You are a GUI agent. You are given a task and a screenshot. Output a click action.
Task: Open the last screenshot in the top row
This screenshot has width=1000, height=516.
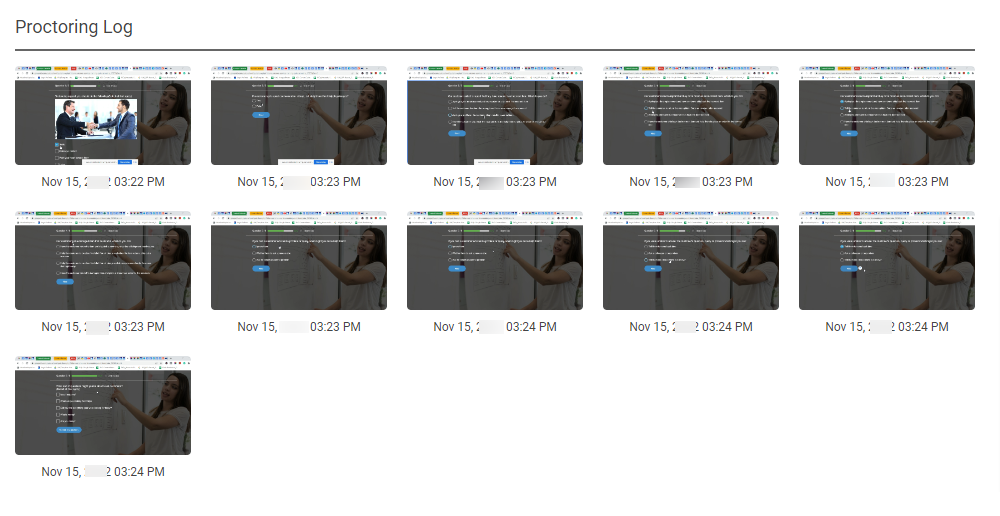[887, 115]
